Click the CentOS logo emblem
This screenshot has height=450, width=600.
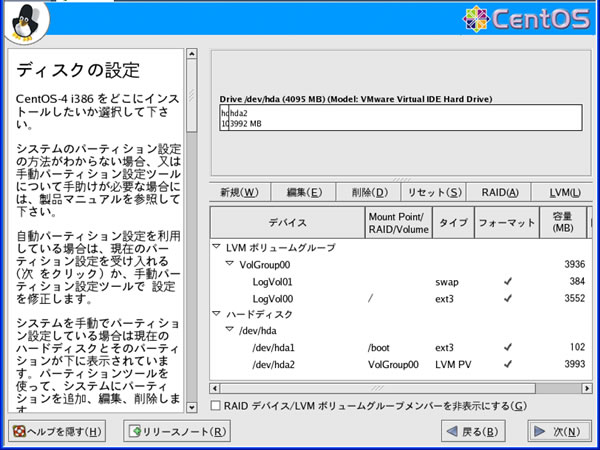[476, 19]
